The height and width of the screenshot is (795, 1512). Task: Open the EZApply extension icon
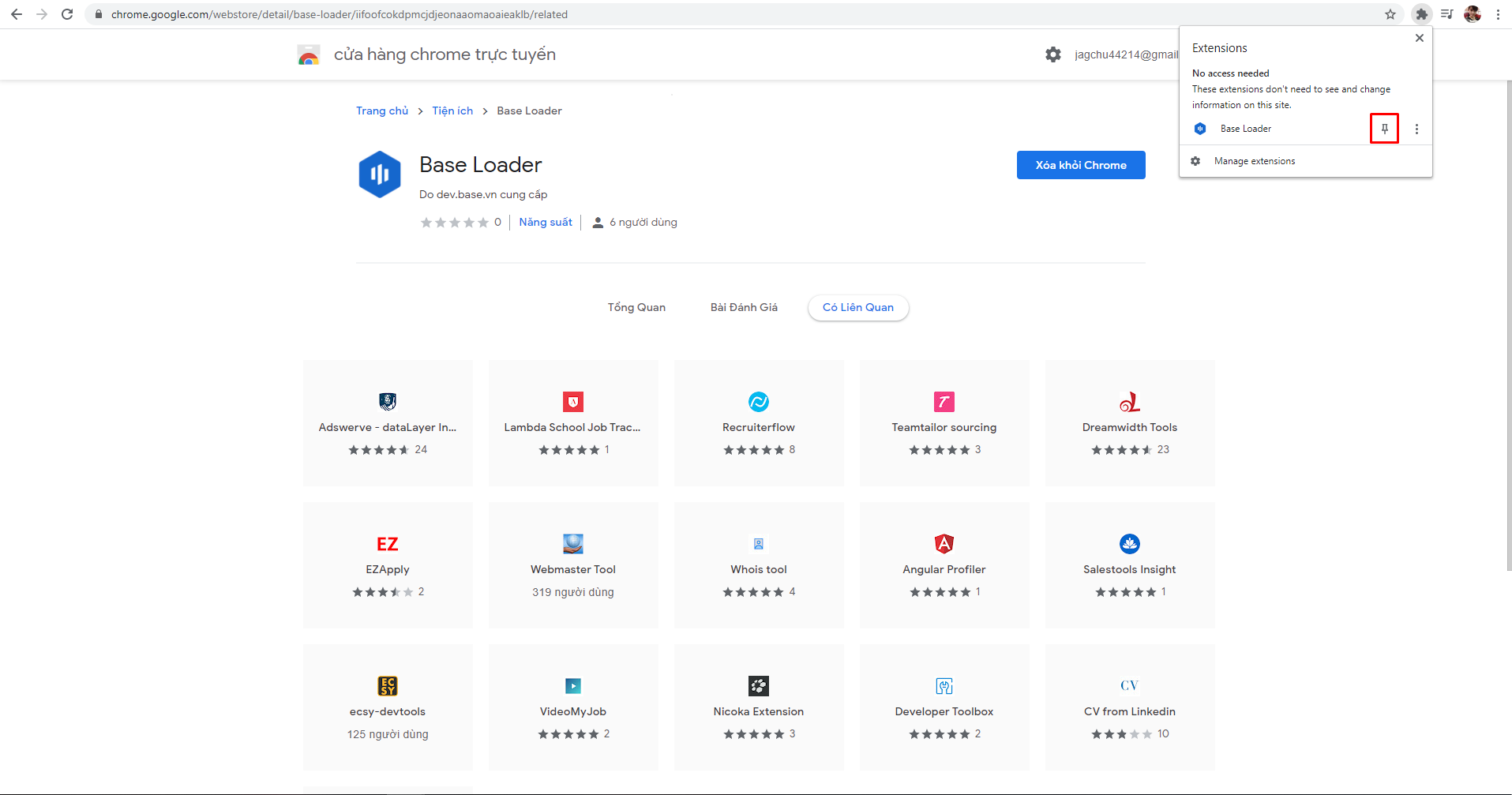coord(388,544)
